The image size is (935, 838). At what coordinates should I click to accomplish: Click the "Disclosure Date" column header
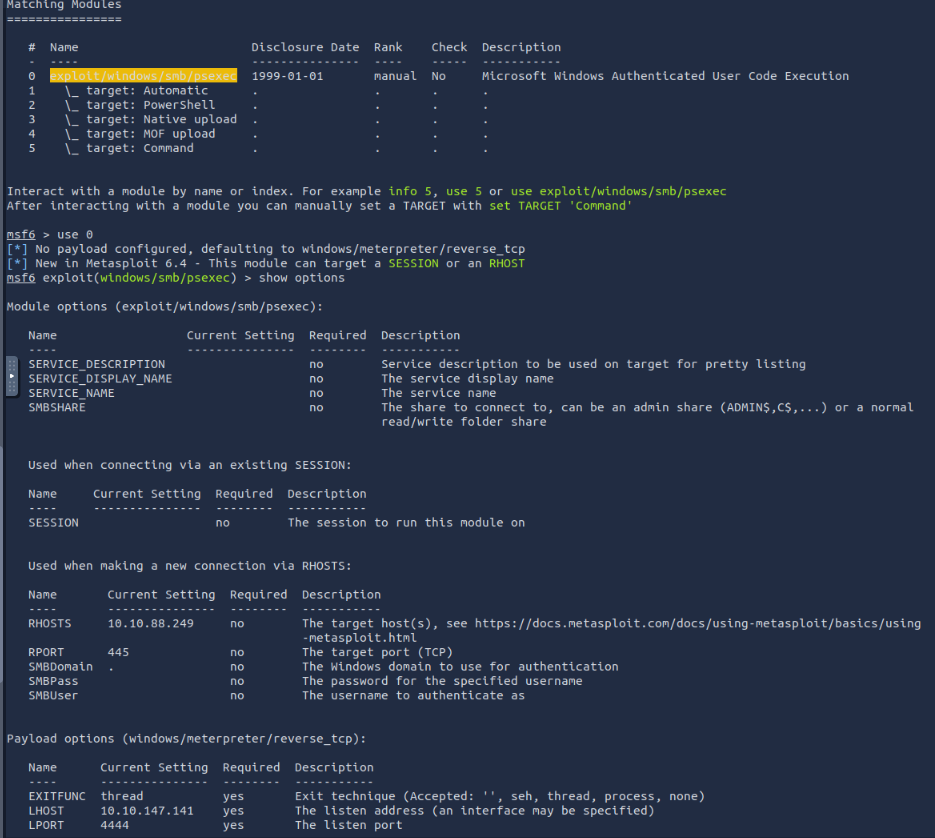tap(305, 47)
